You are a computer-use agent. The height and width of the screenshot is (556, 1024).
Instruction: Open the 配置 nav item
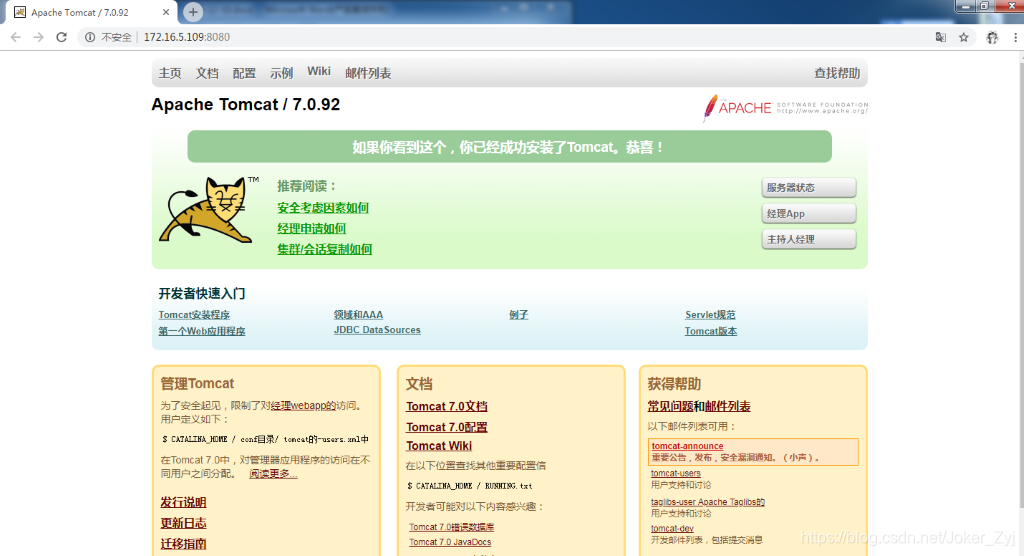(244, 73)
